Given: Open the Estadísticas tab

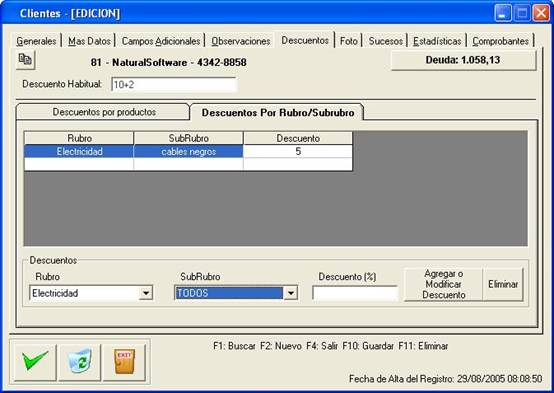Looking at the screenshot, I should [x=437, y=41].
